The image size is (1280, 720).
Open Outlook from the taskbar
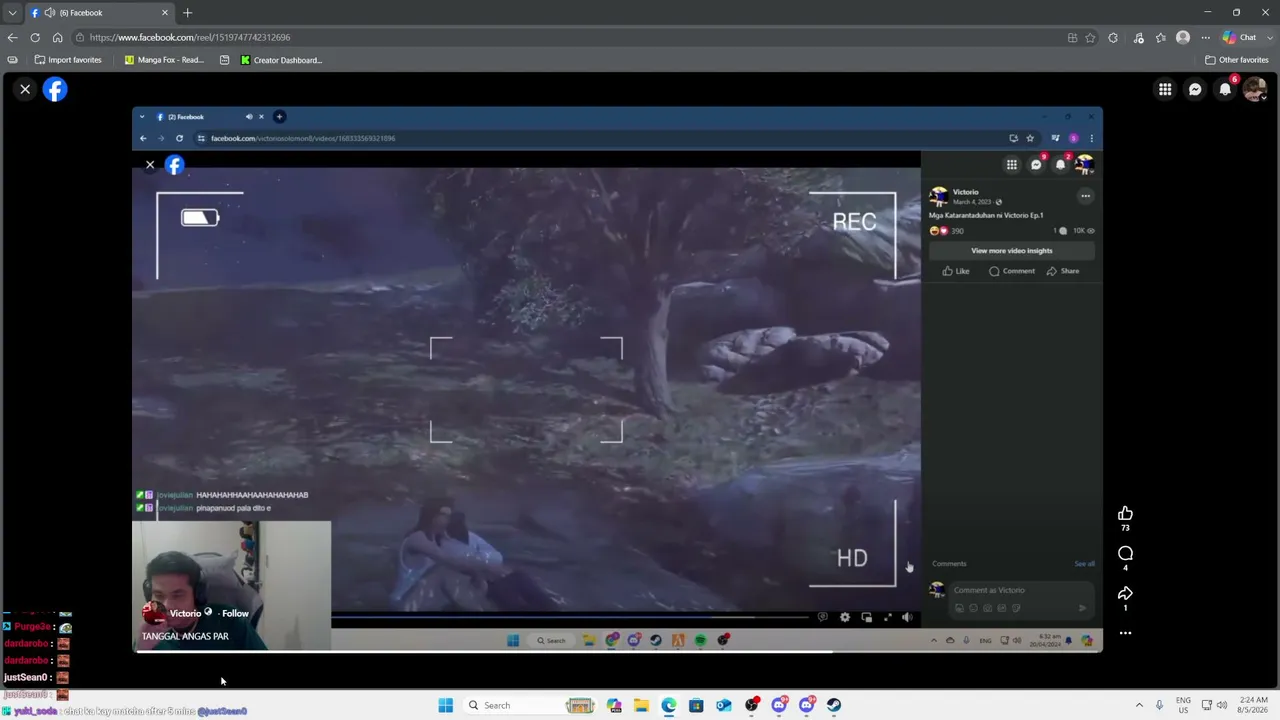pyautogui.click(x=724, y=705)
